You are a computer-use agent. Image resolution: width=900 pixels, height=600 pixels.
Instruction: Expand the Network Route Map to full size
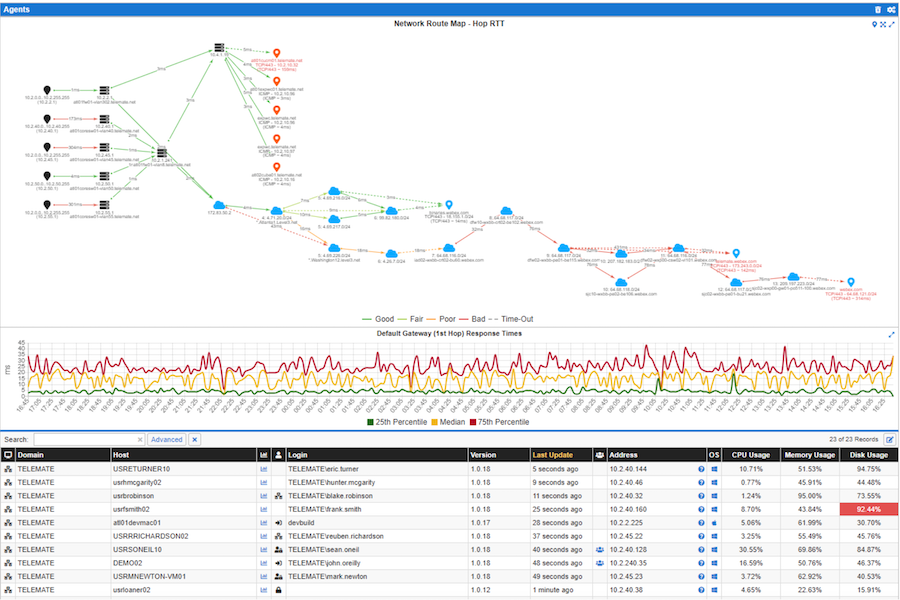pyautogui.click(x=891, y=24)
